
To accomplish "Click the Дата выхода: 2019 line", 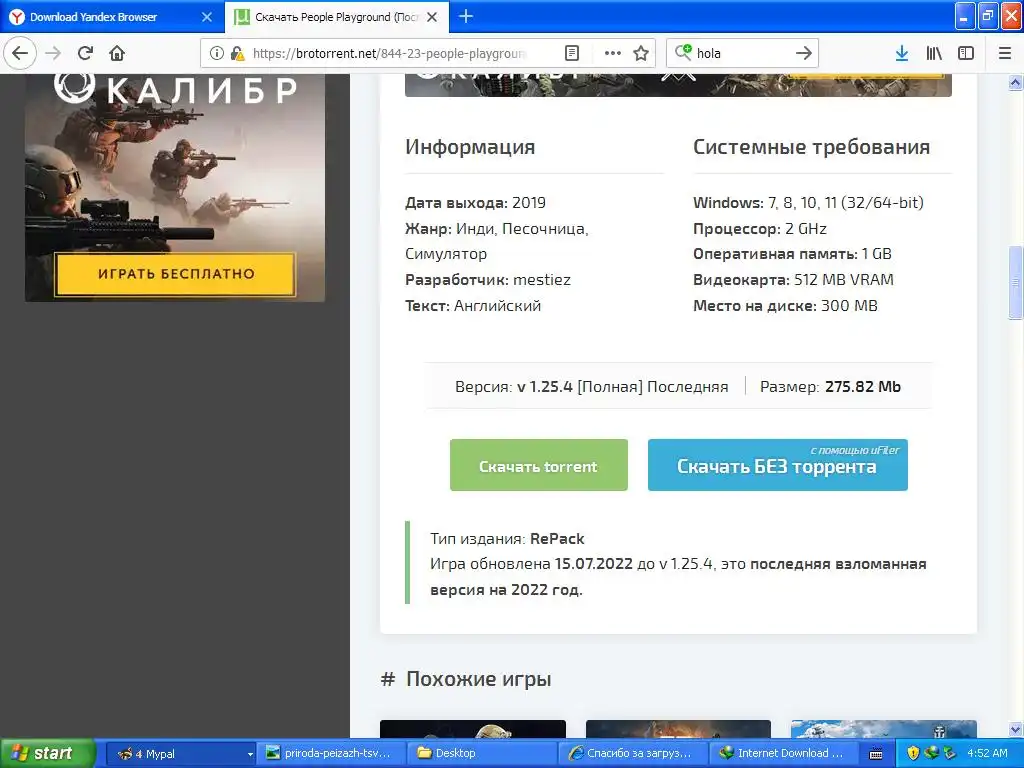I will 475,202.
